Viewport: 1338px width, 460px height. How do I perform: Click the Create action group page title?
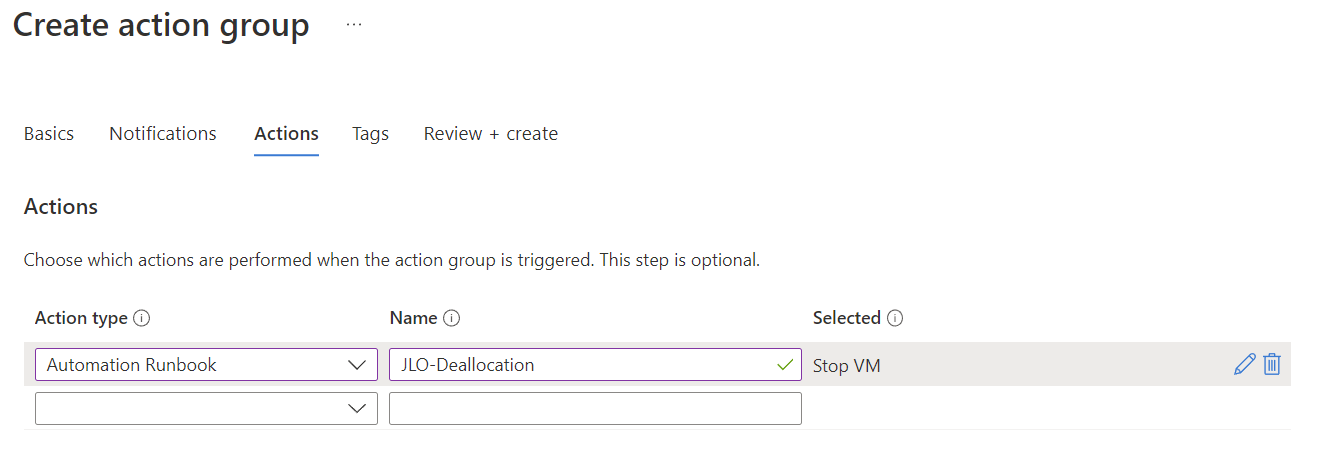click(x=161, y=25)
